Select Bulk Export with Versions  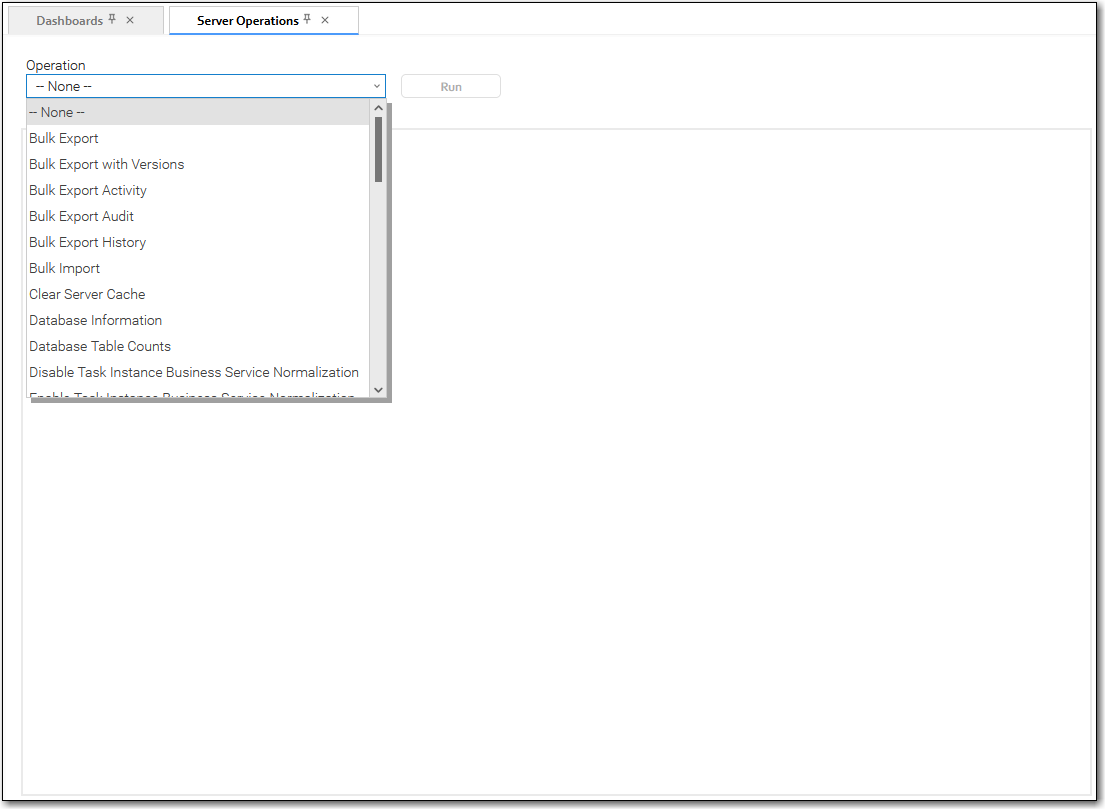[106, 164]
